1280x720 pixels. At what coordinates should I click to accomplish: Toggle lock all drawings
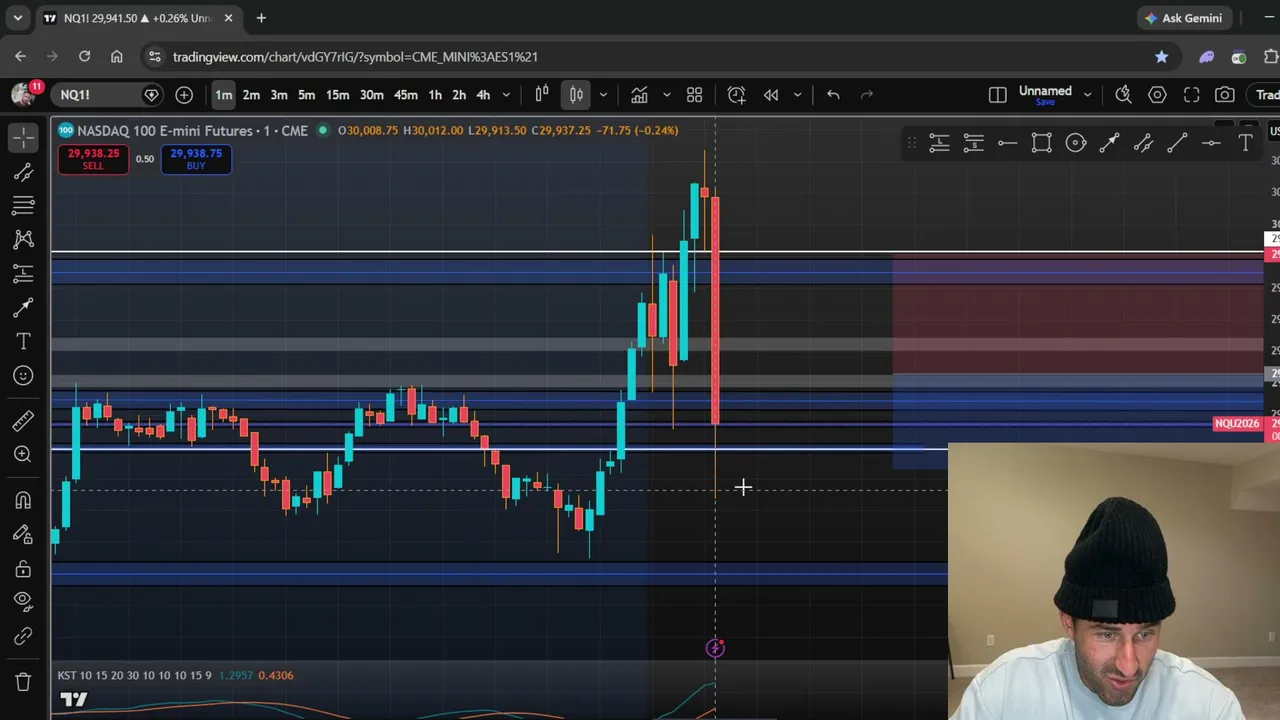click(x=23, y=568)
